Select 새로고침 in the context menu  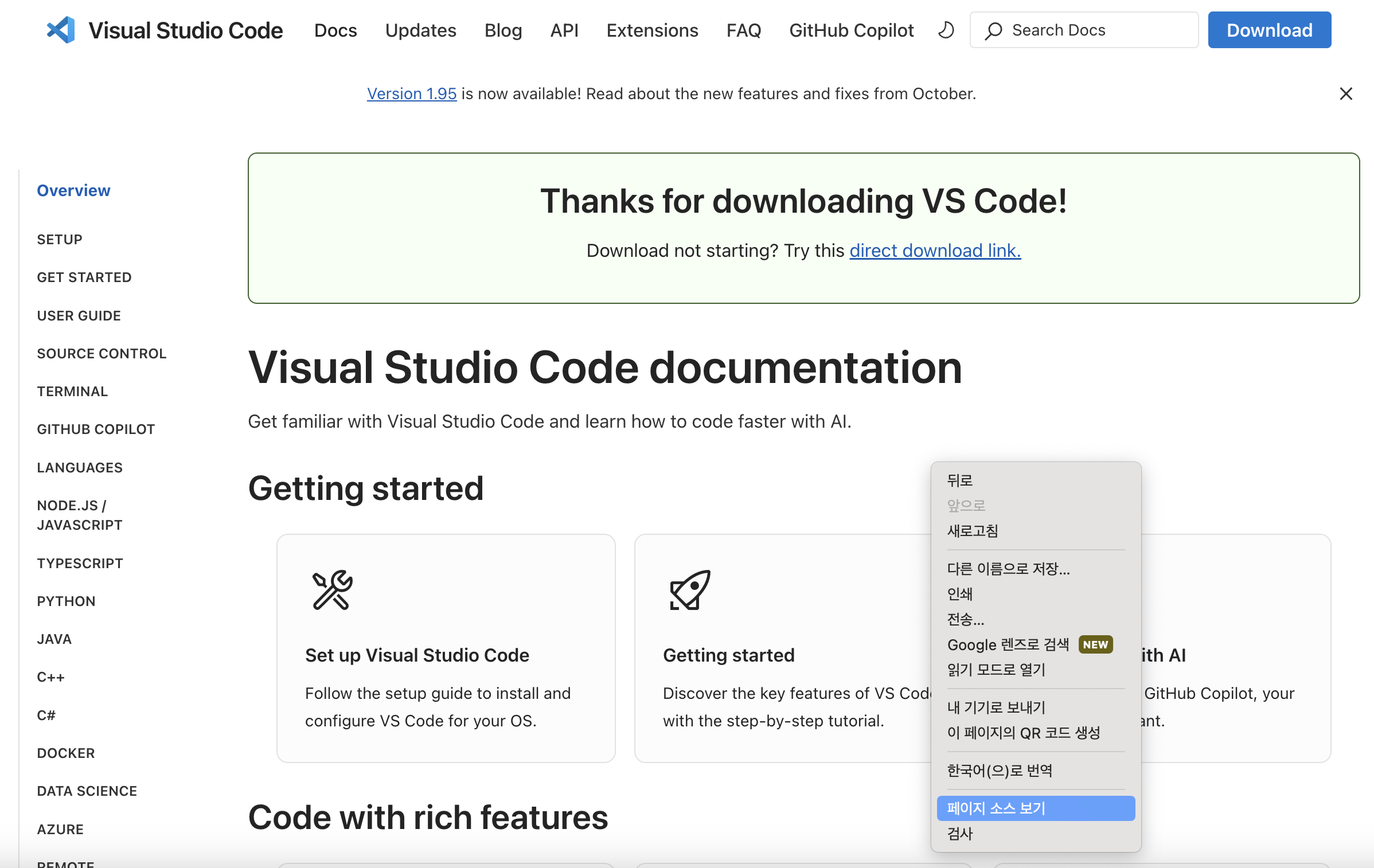click(973, 531)
